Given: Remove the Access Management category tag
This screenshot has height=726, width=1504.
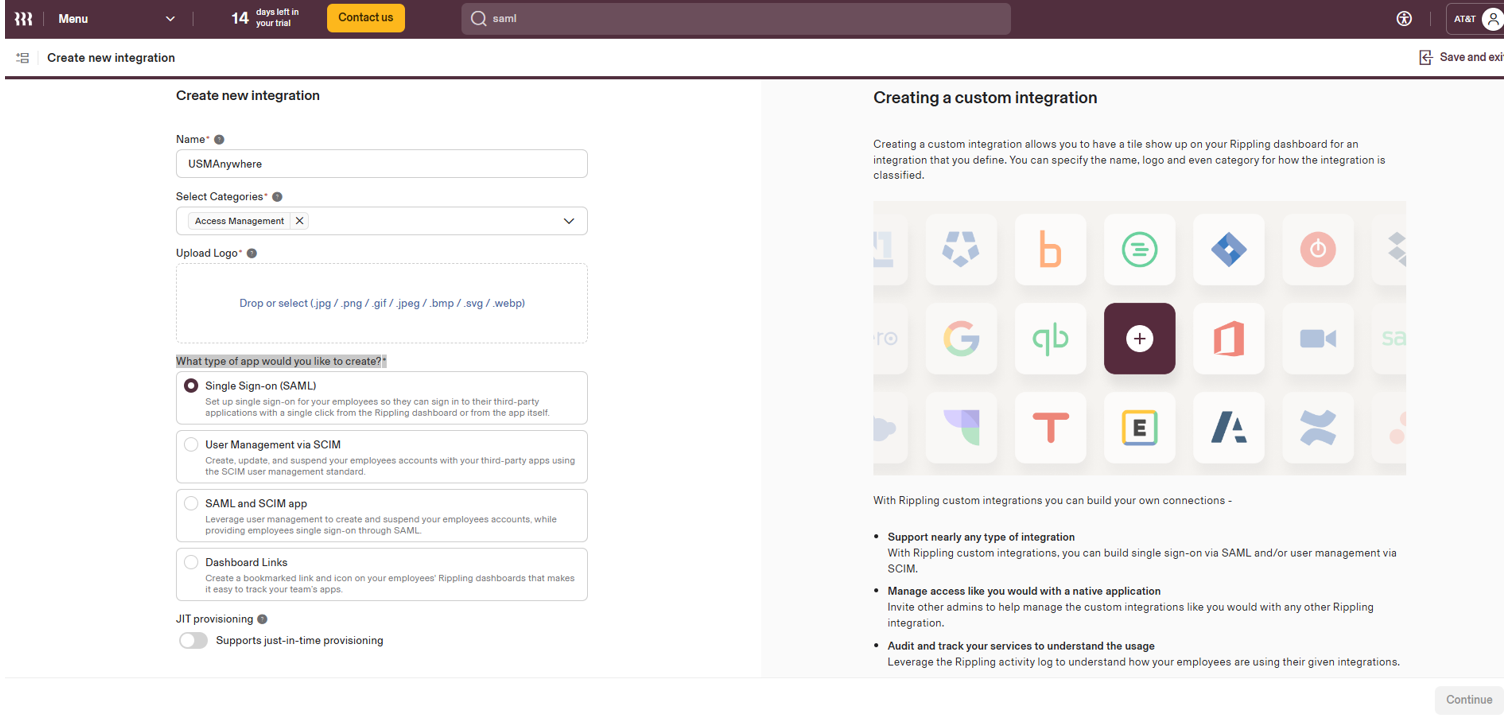Looking at the screenshot, I should [x=299, y=221].
